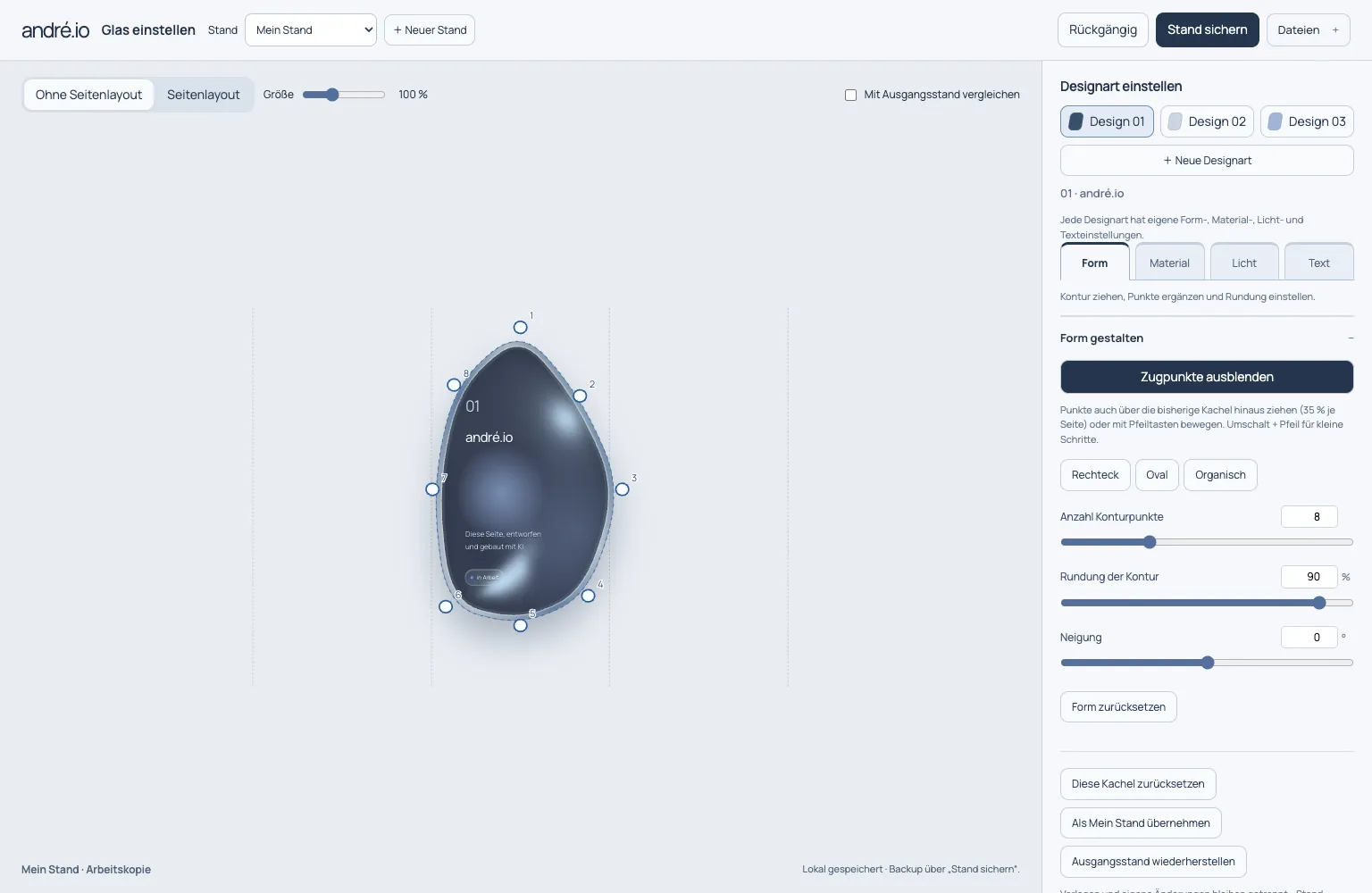Switch to Seitenlayout view mode

click(x=204, y=95)
